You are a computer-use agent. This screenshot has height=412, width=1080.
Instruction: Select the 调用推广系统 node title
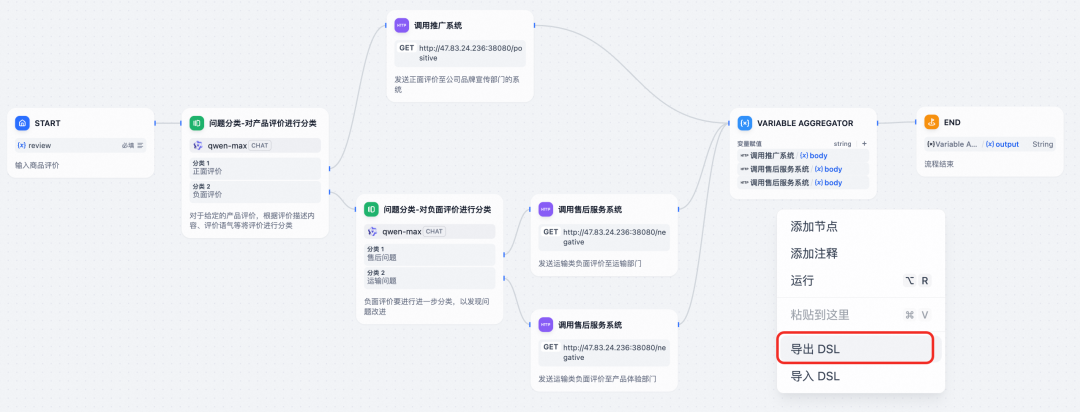click(x=438, y=26)
